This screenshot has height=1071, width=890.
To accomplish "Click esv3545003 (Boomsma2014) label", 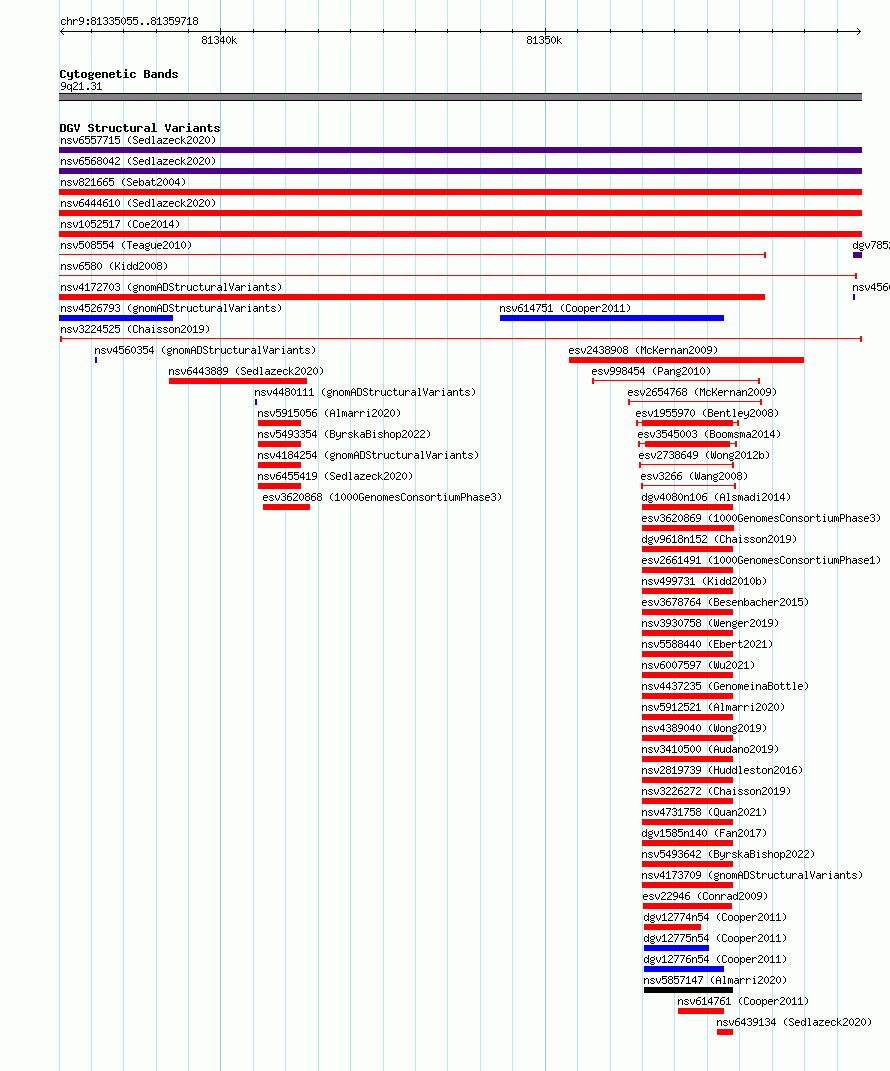I will 709,434.
